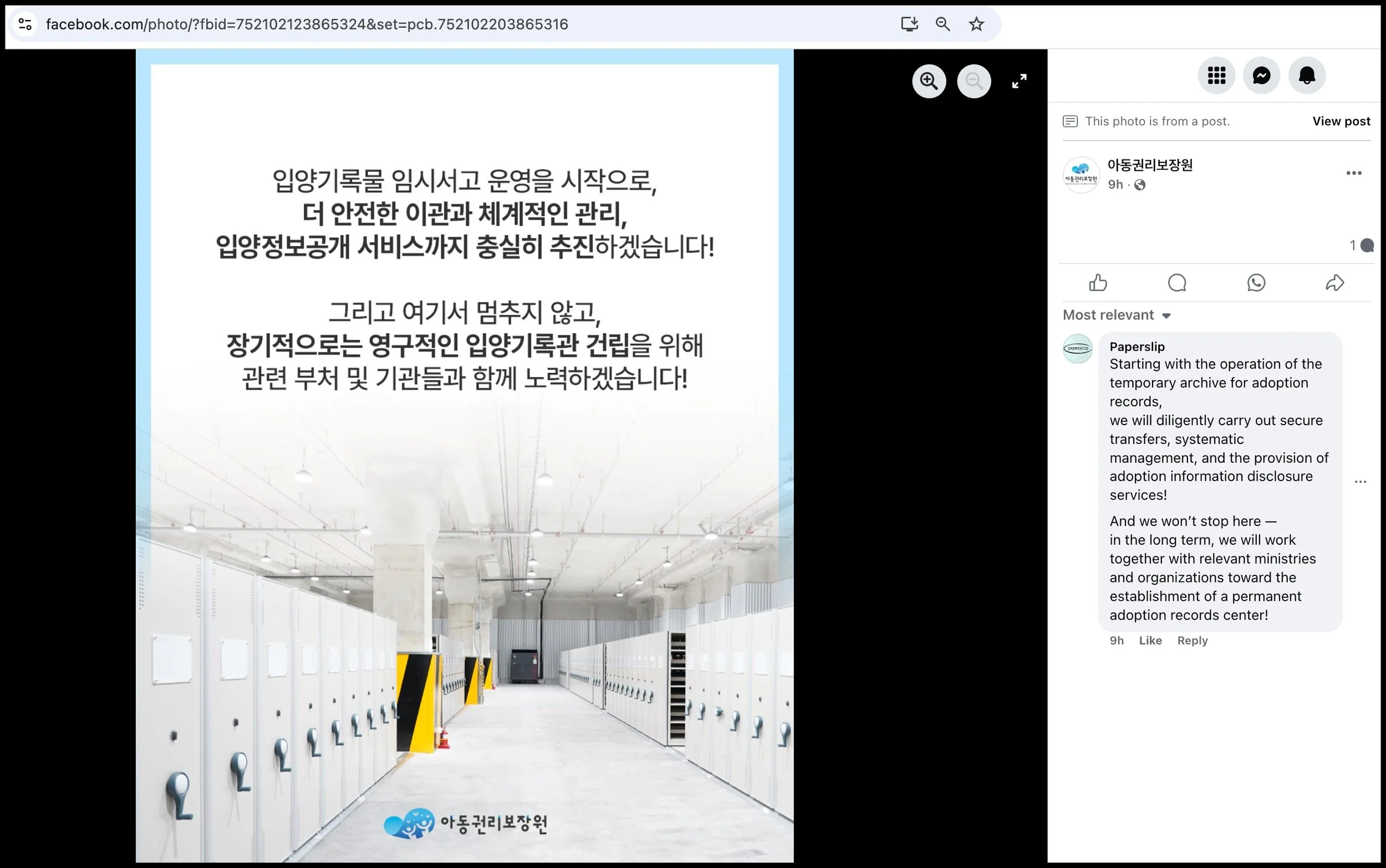Screen dimensions: 1386x868
Task: Open Messenger chats
Action: 1261,75
